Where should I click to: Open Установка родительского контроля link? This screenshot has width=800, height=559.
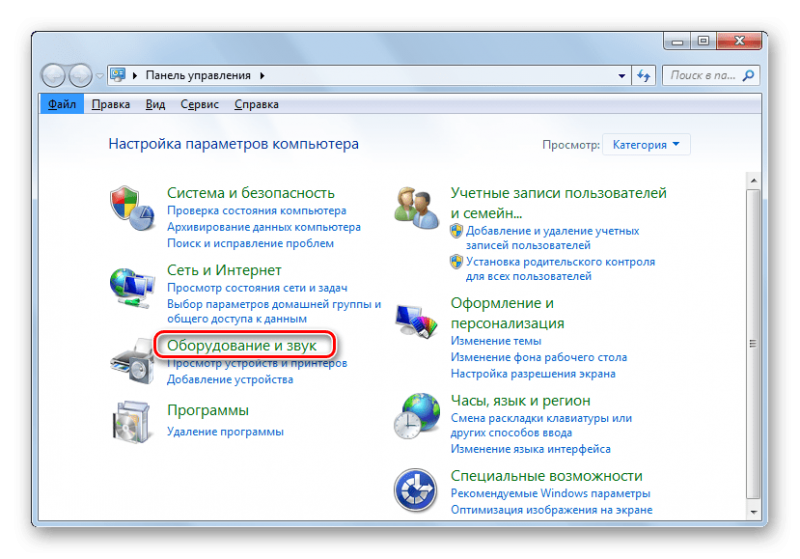coord(560,269)
